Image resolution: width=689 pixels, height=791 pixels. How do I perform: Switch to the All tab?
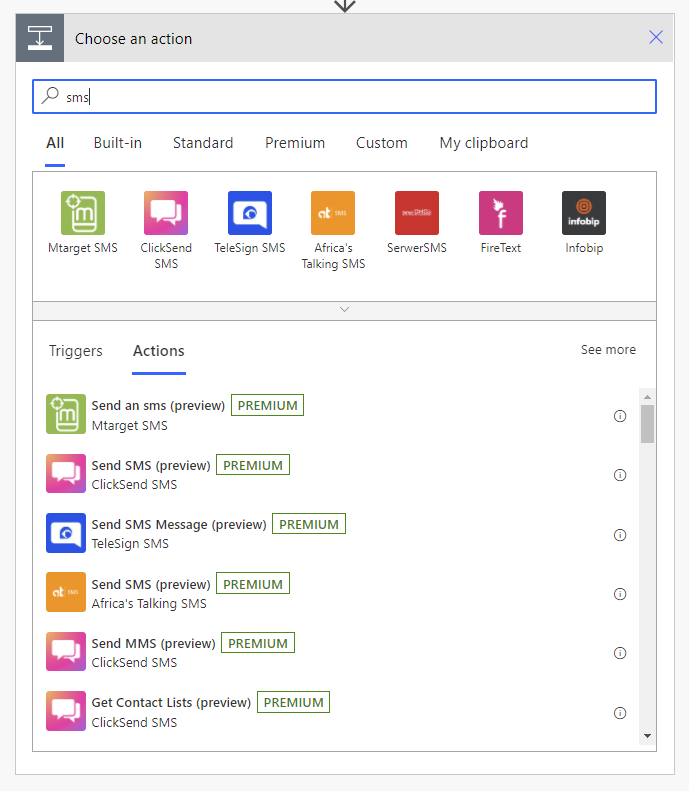[55, 143]
